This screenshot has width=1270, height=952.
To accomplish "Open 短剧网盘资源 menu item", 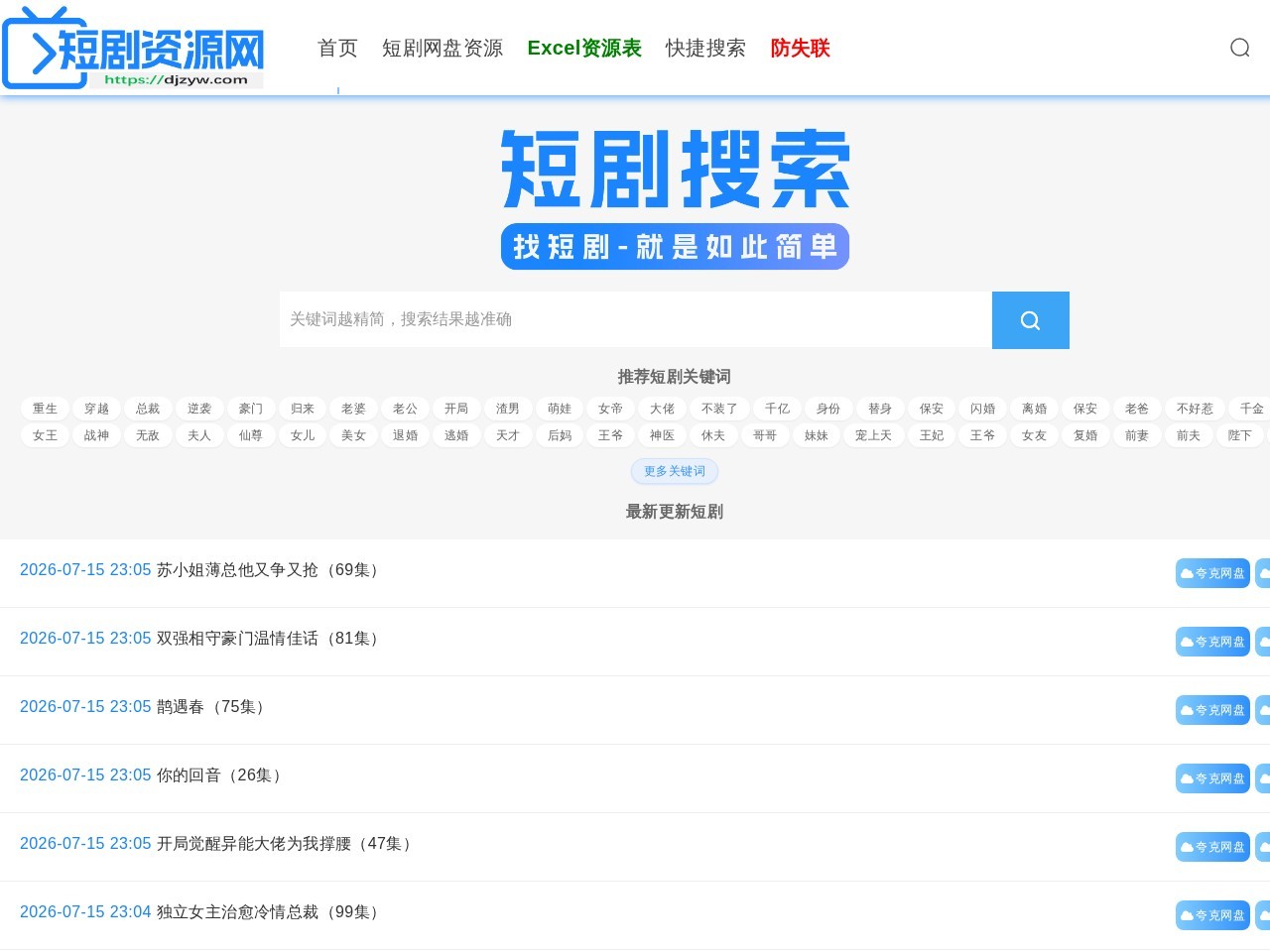I will point(443,48).
